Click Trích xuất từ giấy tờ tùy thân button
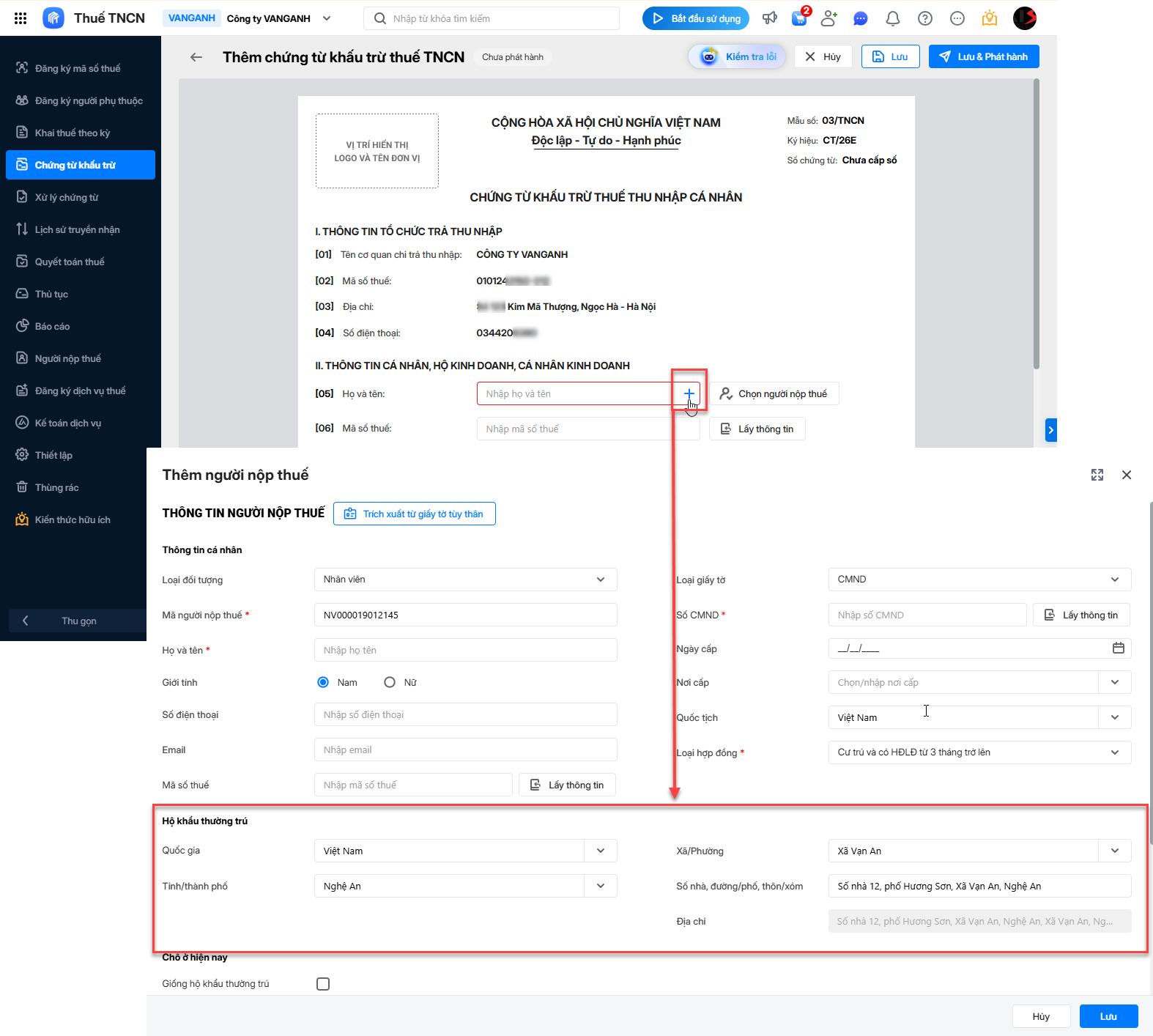This screenshot has height=1036, width=1153. pos(414,514)
